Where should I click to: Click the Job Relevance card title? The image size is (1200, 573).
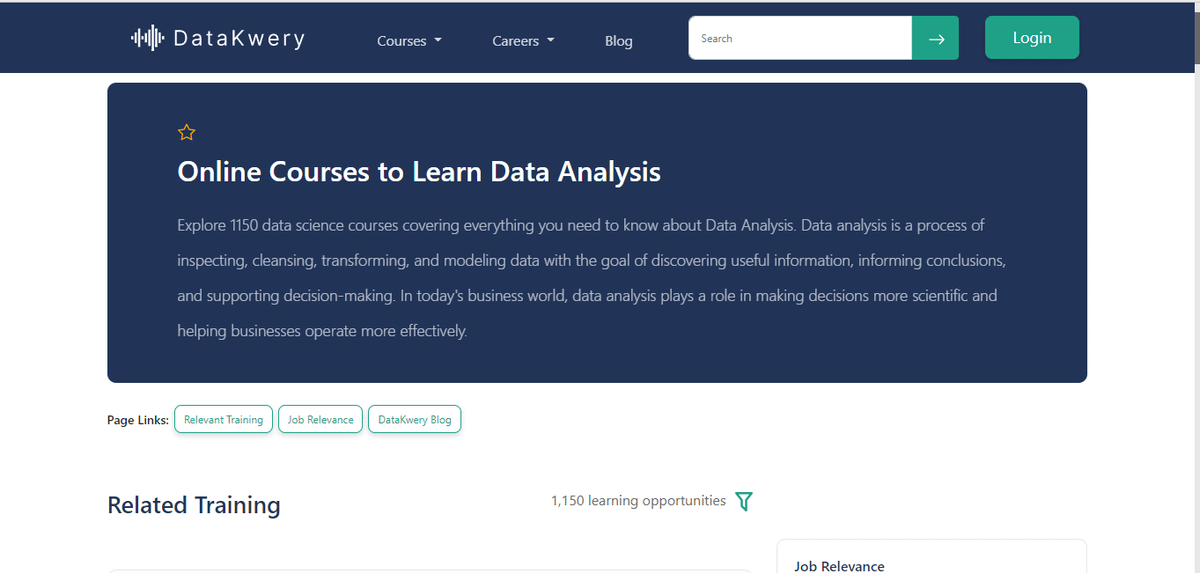(839, 566)
